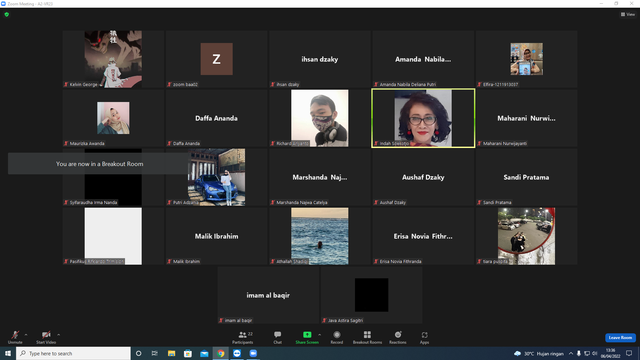Click the first Zoom taskbar icon

237,353
